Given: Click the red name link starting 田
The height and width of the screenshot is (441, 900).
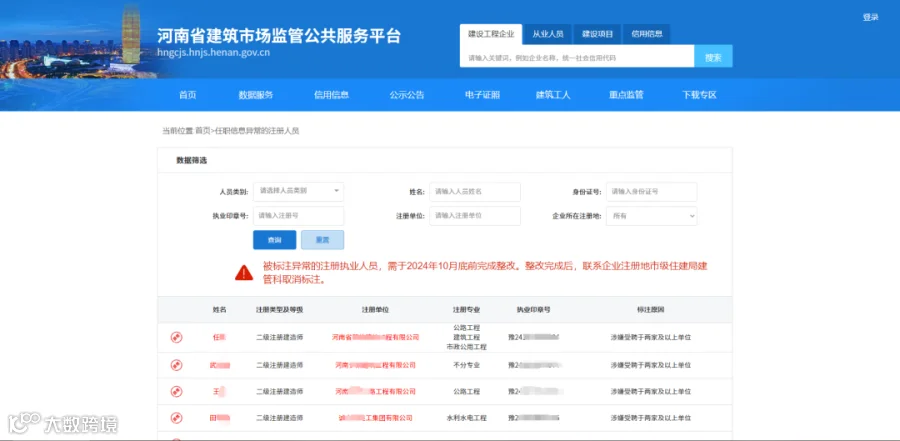Looking at the screenshot, I should point(220,418).
